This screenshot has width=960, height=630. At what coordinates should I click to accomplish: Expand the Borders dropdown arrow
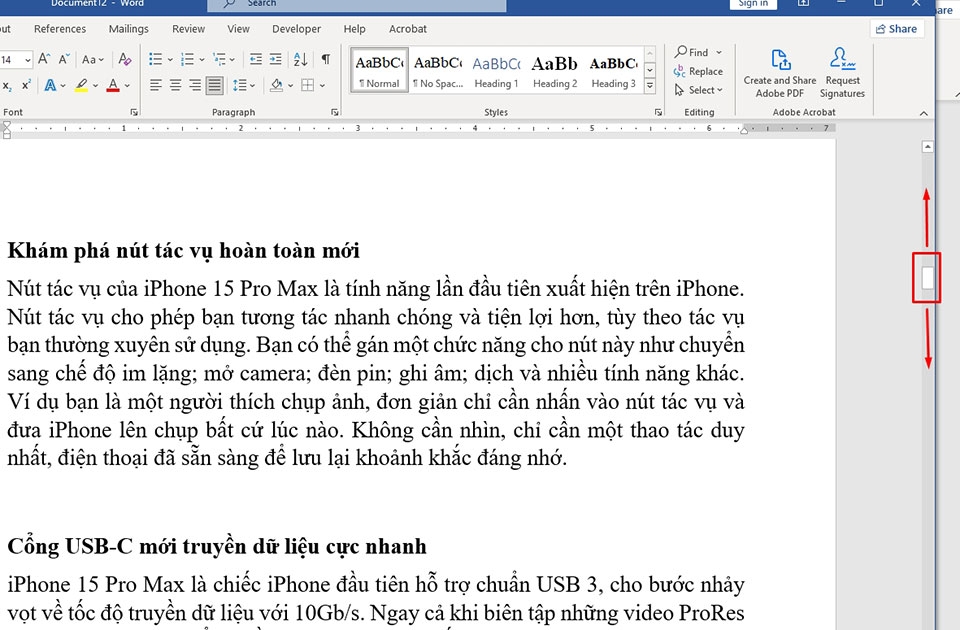[322, 86]
